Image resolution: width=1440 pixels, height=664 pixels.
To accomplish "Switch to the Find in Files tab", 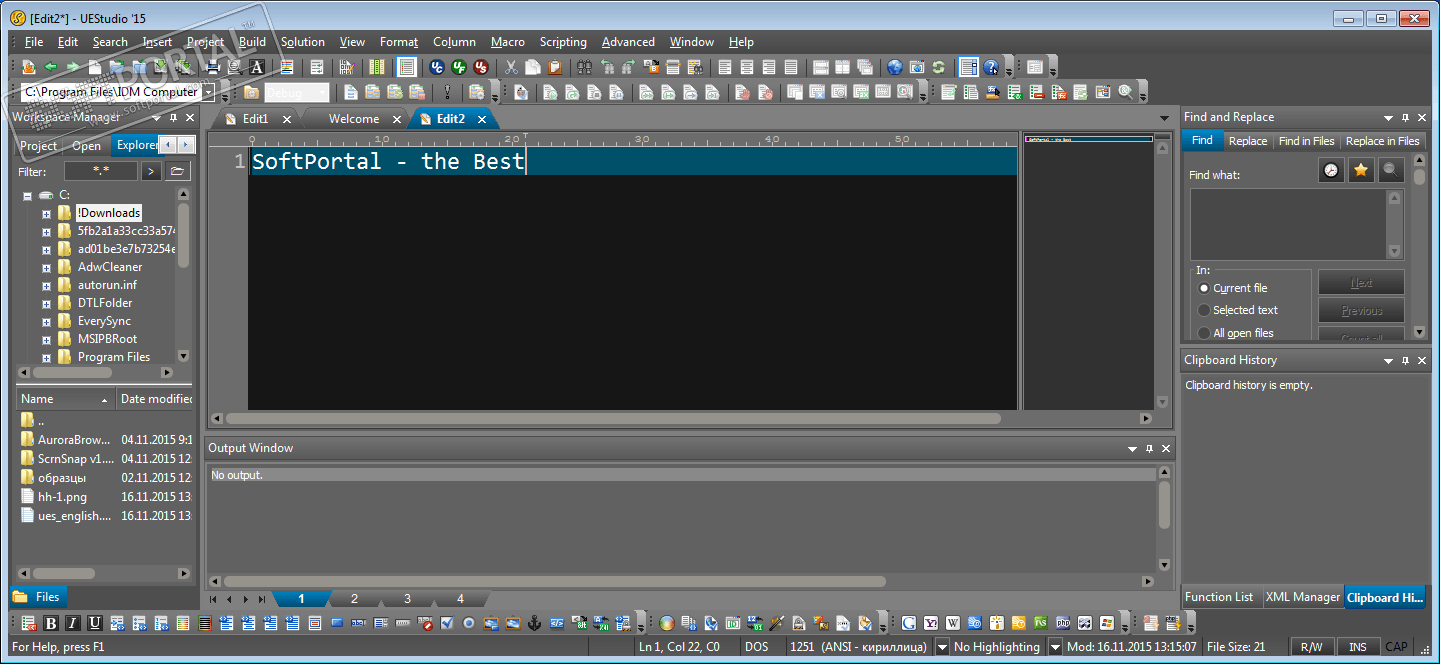I will coord(1307,141).
